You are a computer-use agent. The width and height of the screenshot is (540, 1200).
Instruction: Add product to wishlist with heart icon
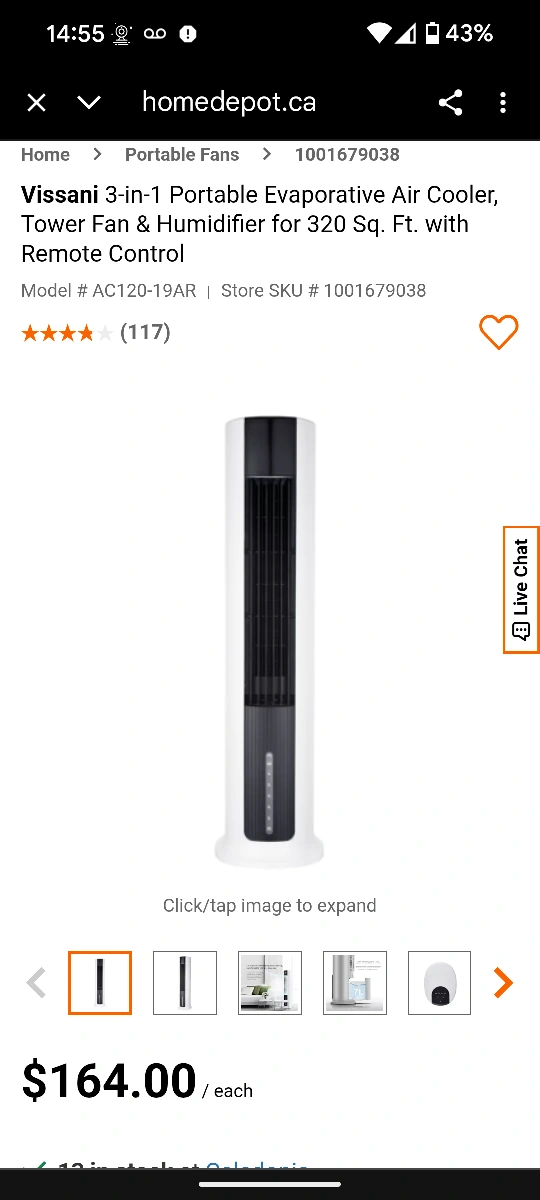tap(498, 332)
